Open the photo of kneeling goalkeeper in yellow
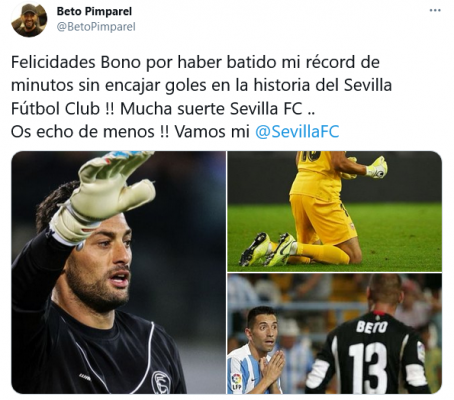The height and width of the screenshot is (400, 454). tap(335, 211)
